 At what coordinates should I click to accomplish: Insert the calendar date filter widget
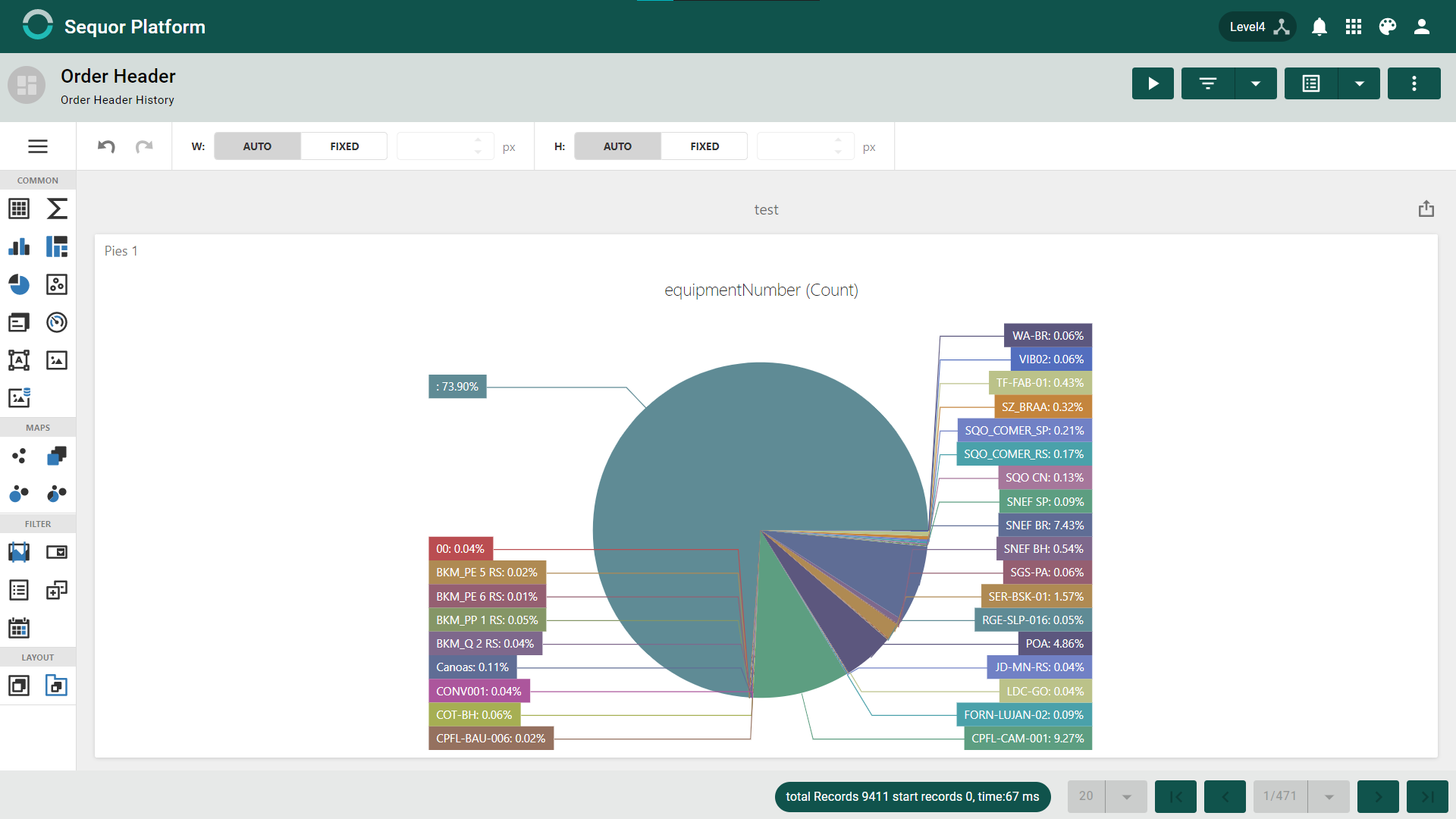click(x=19, y=628)
